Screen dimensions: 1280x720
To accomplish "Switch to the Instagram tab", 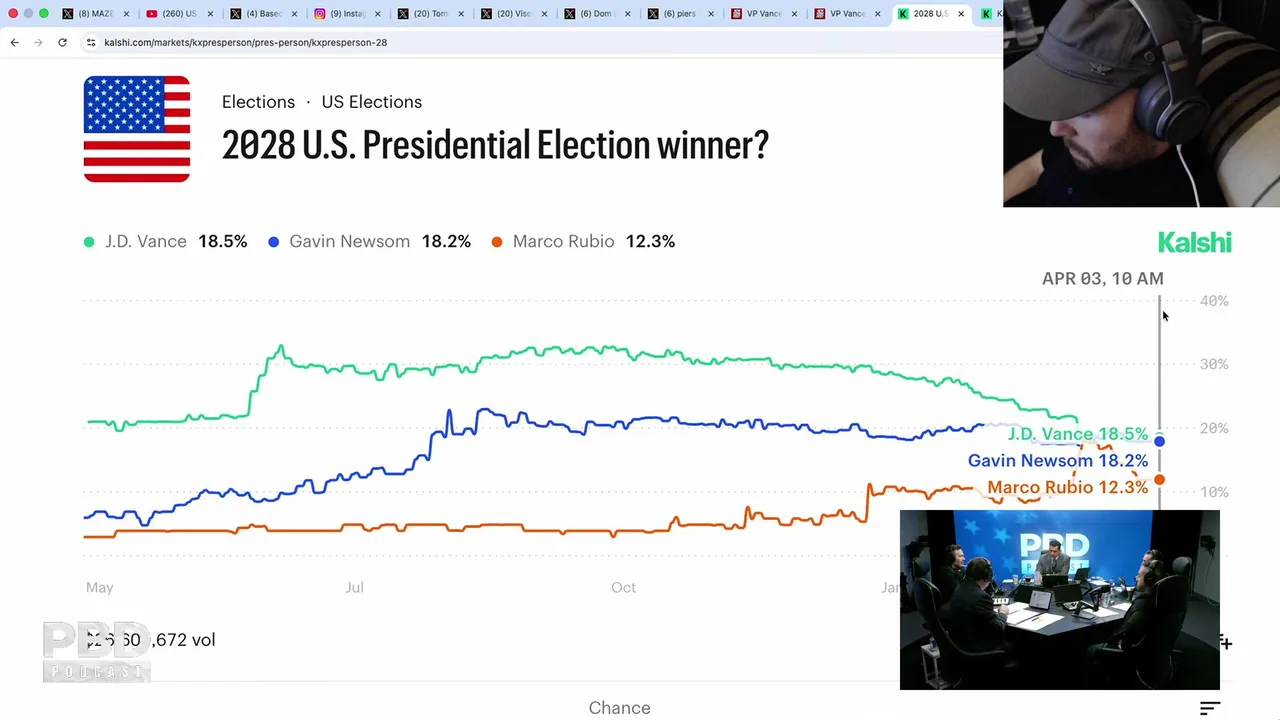I will [x=343, y=14].
